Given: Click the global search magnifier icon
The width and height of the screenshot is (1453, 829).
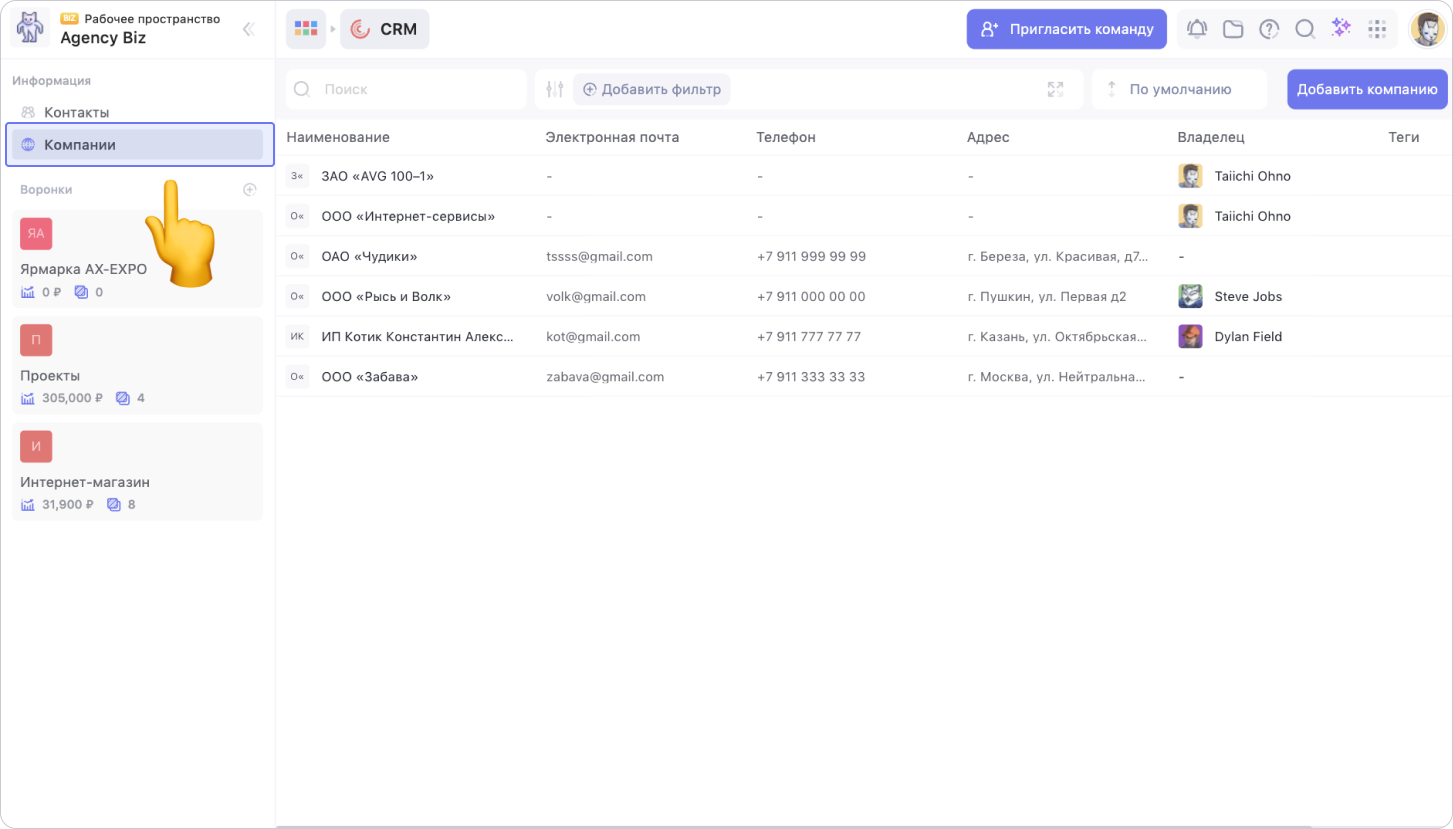Looking at the screenshot, I should pyautogui.click(x=1305, y=29).
